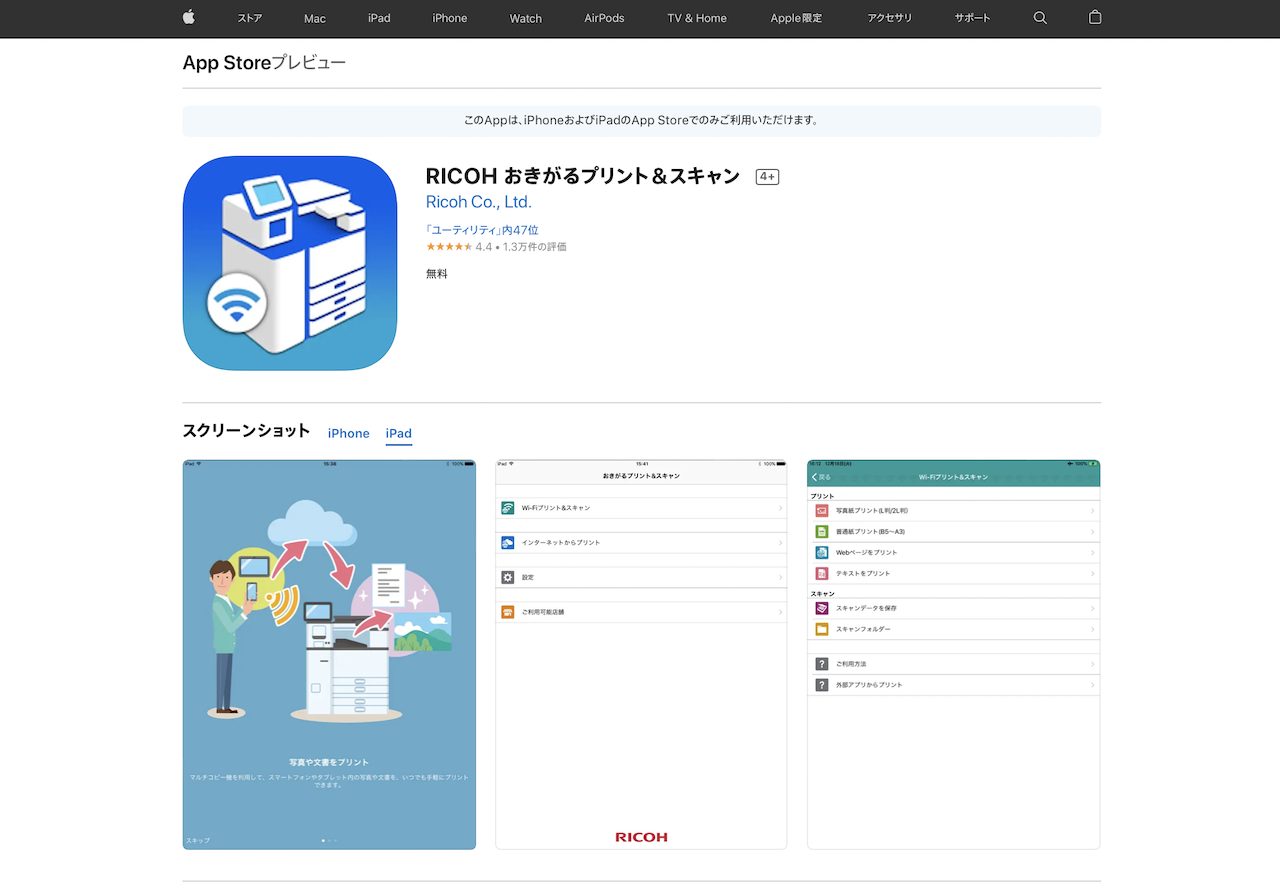Open the third screenshot Wi-Fiプリント&スキャン
Image resolution: width=1280 pixels, height=893 pixels.
coord(954,655)
